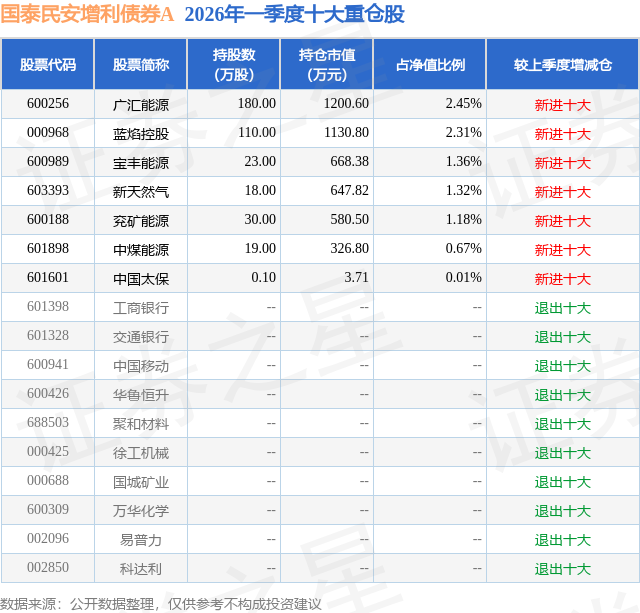The height and width of the screenshot is (613, 640).
Task: Click 新进十大 in the 中国太保 row
Action: tap(562, 279)
